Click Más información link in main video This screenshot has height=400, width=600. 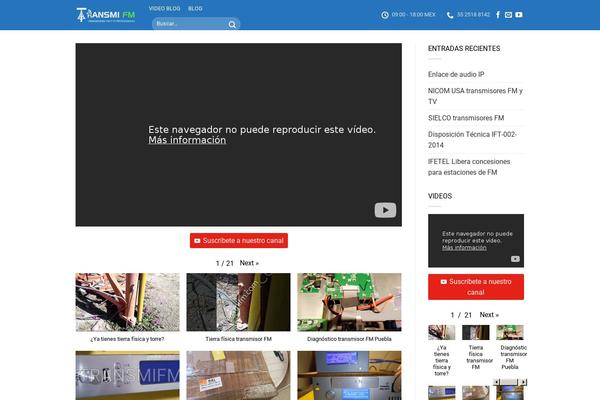pyautogui.click(x=187, y=140)
